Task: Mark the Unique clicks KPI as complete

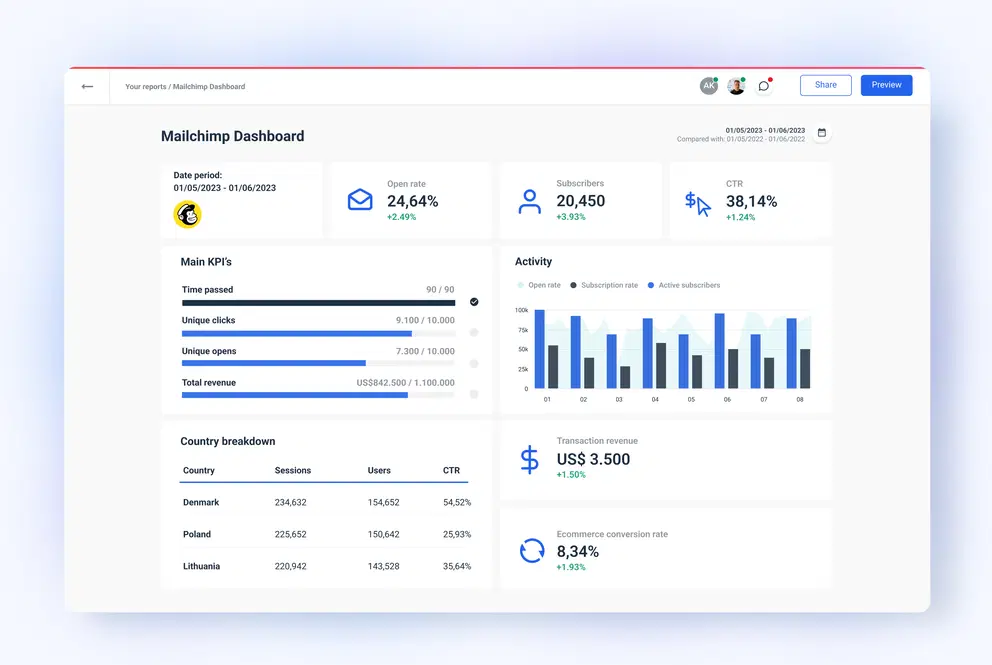Action: click(474, 332)
